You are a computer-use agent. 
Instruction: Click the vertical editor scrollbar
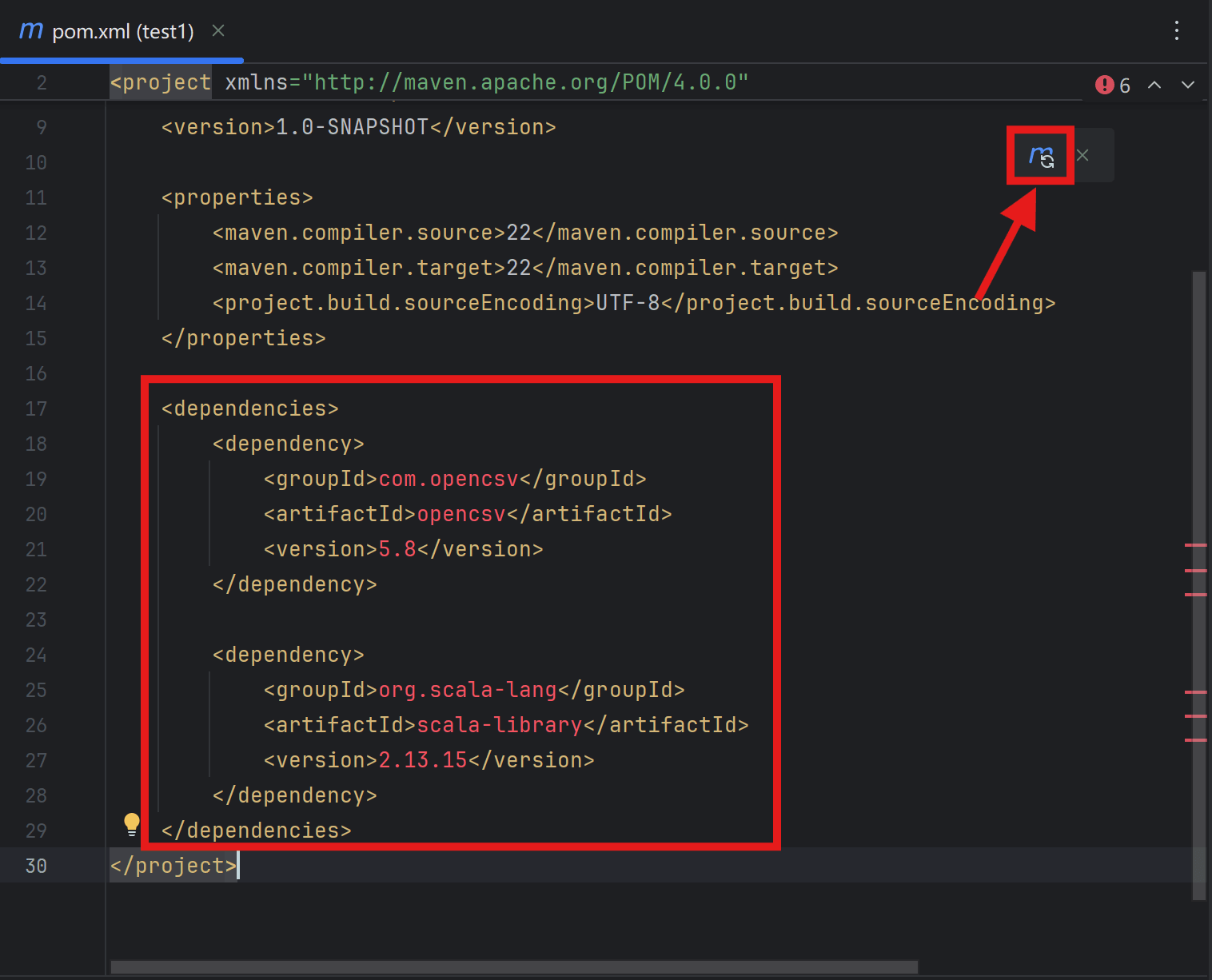click(1199, 585)
